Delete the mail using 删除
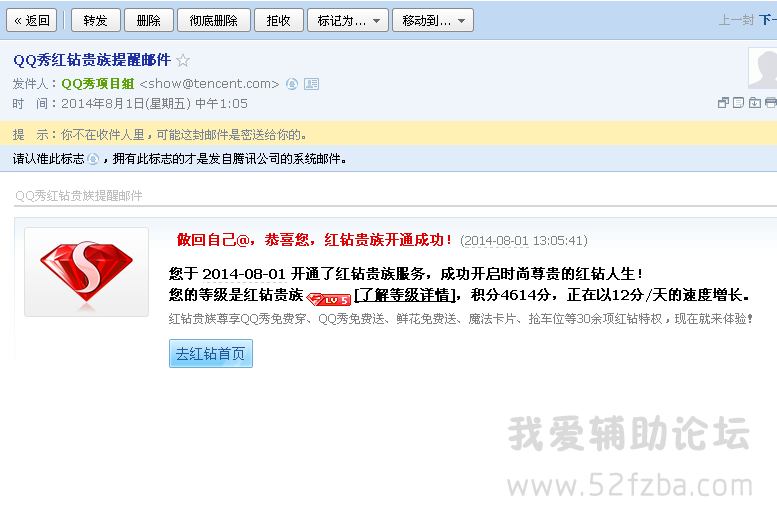This screenshot has height=524, width=777. click(x=149, y=20)
